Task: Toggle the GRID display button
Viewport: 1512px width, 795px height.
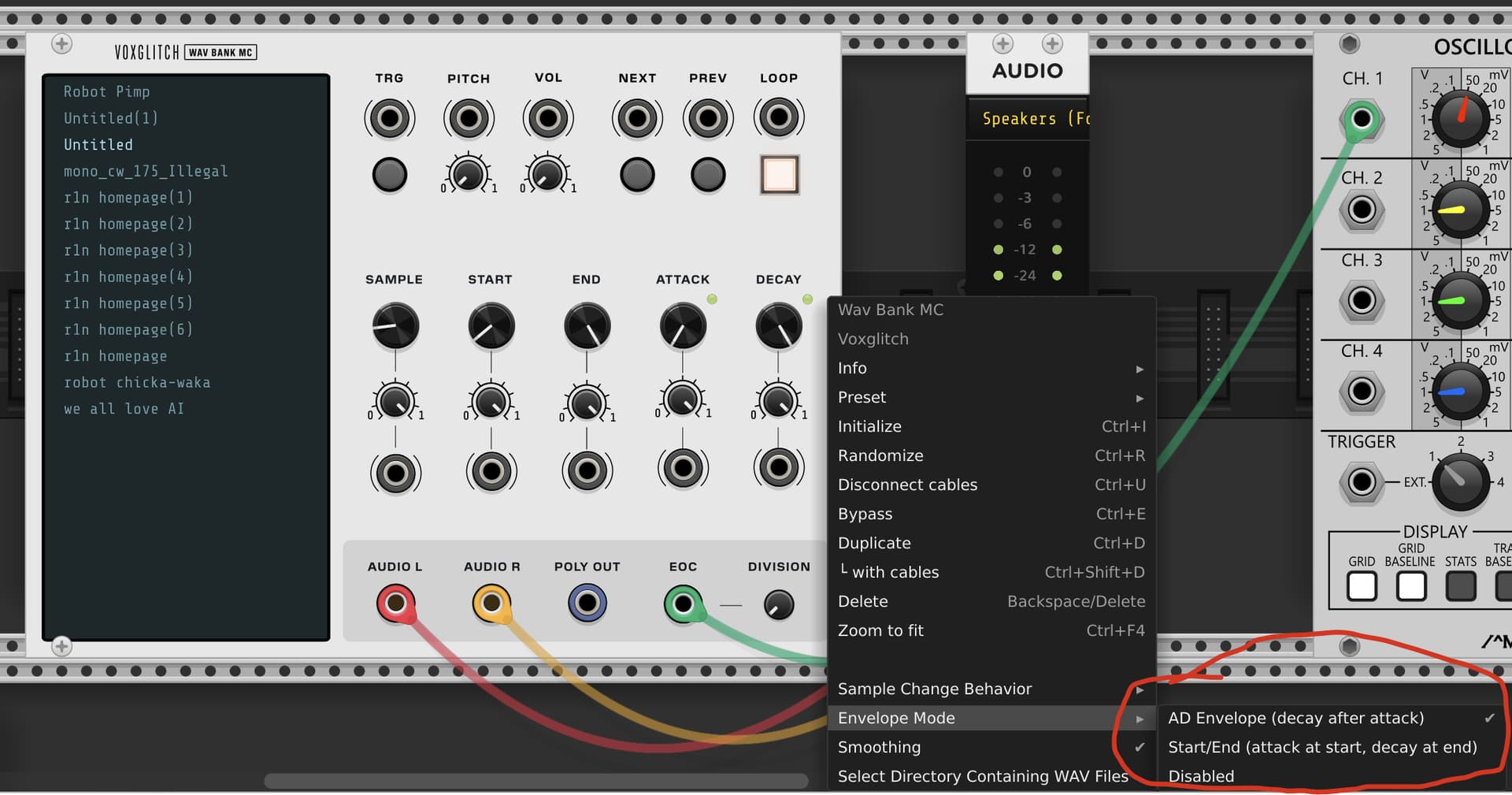Action: pos(1362,586)
